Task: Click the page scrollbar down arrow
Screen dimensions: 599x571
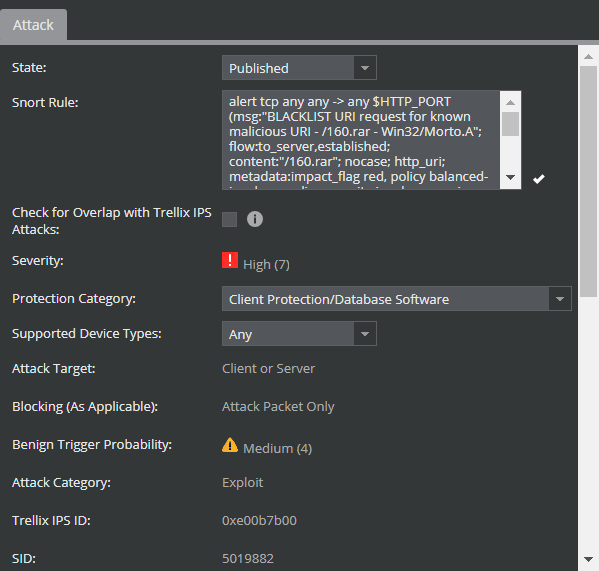Action: [588, 560]
